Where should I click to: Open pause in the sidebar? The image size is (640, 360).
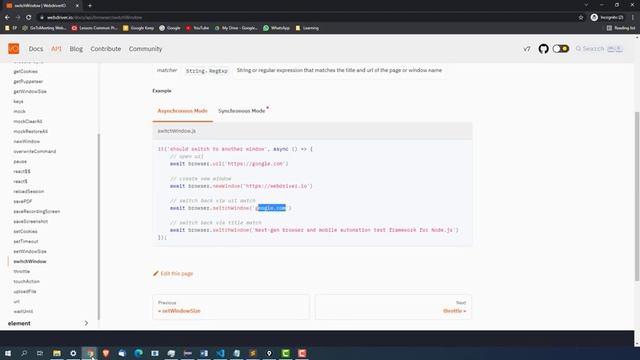coord(20,162)
